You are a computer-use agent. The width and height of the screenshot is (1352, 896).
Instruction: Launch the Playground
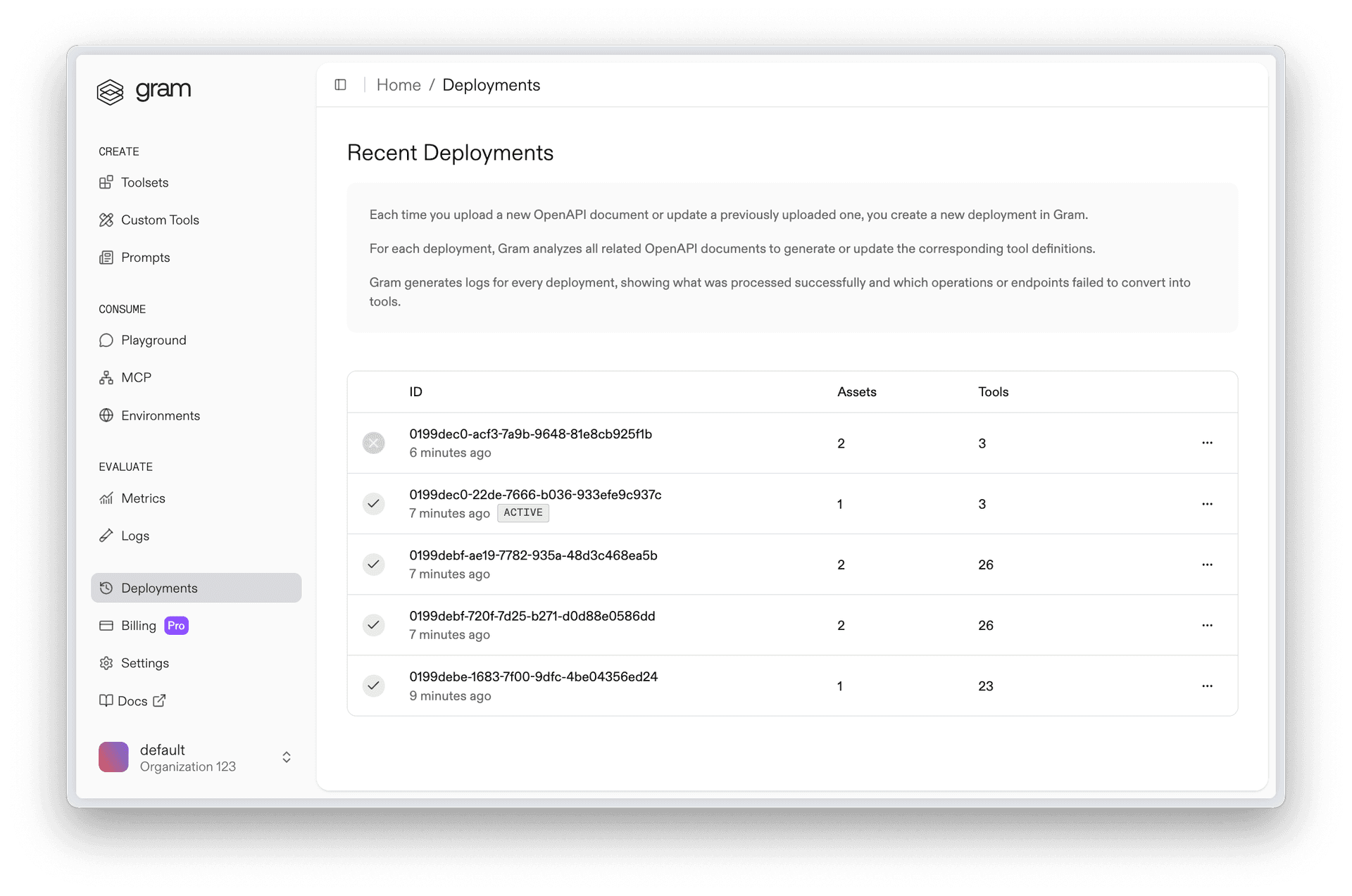tap(153, 340)
